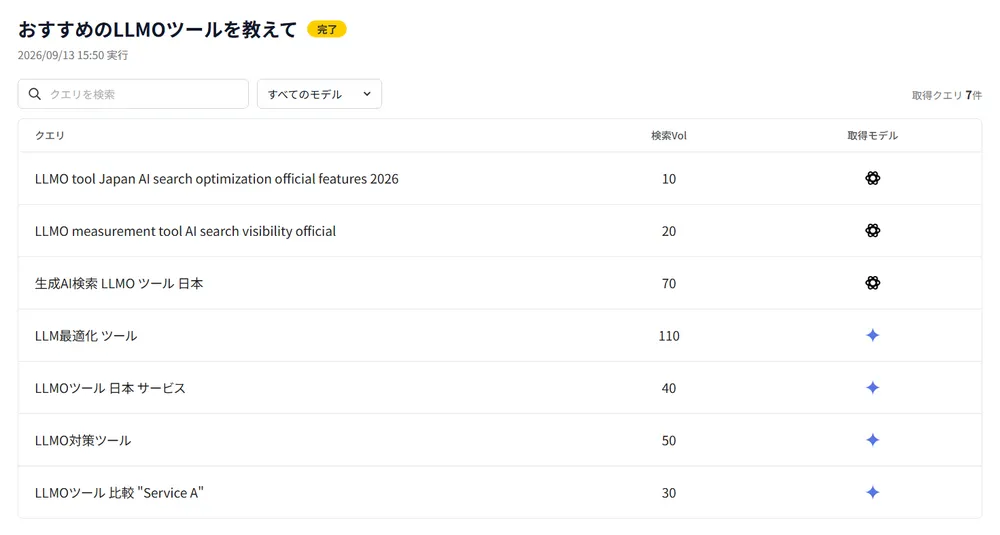Click the ChatGPT icon in the 'features 2026' row
1000x535 pixels.
[872, 179]
